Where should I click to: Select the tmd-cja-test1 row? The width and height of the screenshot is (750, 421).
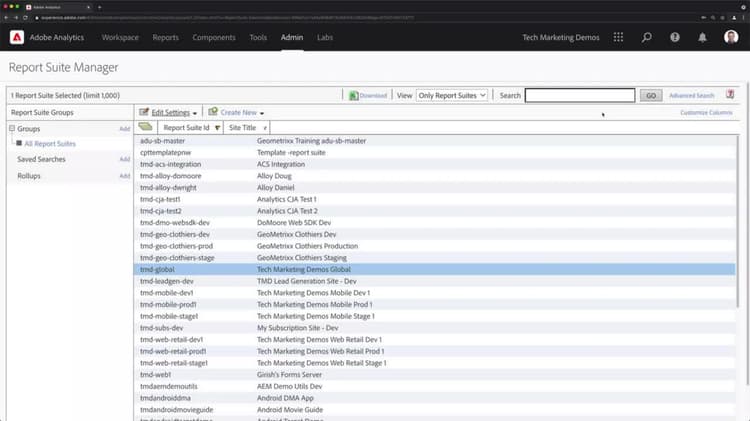tap(434, 199)
